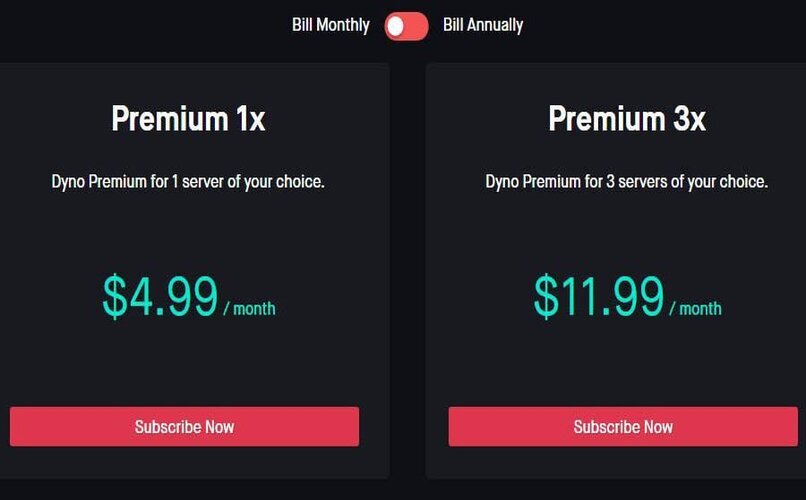This screenshot has width=806, height=500.
Task: Subscribe to the Premium 1x plan
Action: click(x=184, y=427)
